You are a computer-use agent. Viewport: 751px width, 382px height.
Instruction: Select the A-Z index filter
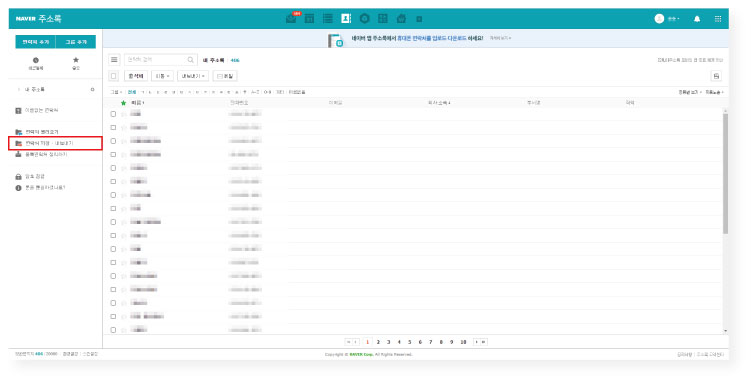[x=255, y=92]
